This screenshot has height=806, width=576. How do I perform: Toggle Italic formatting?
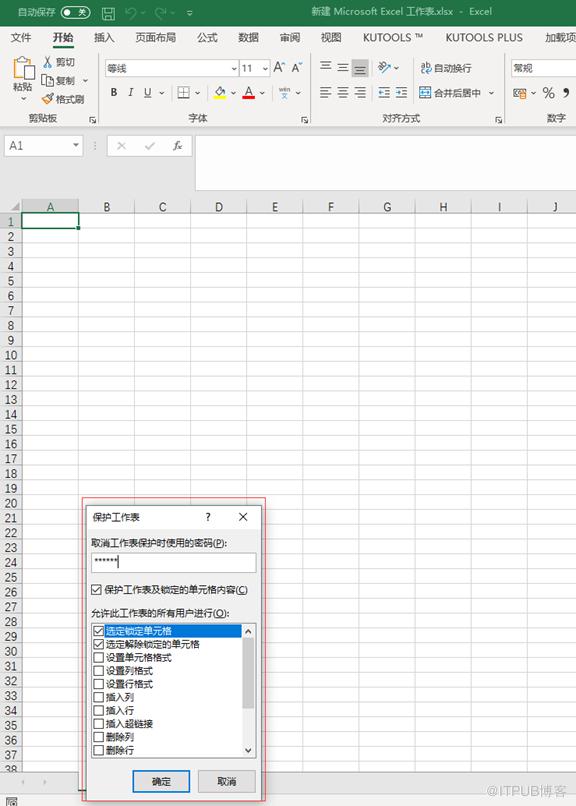click(131, 93)
